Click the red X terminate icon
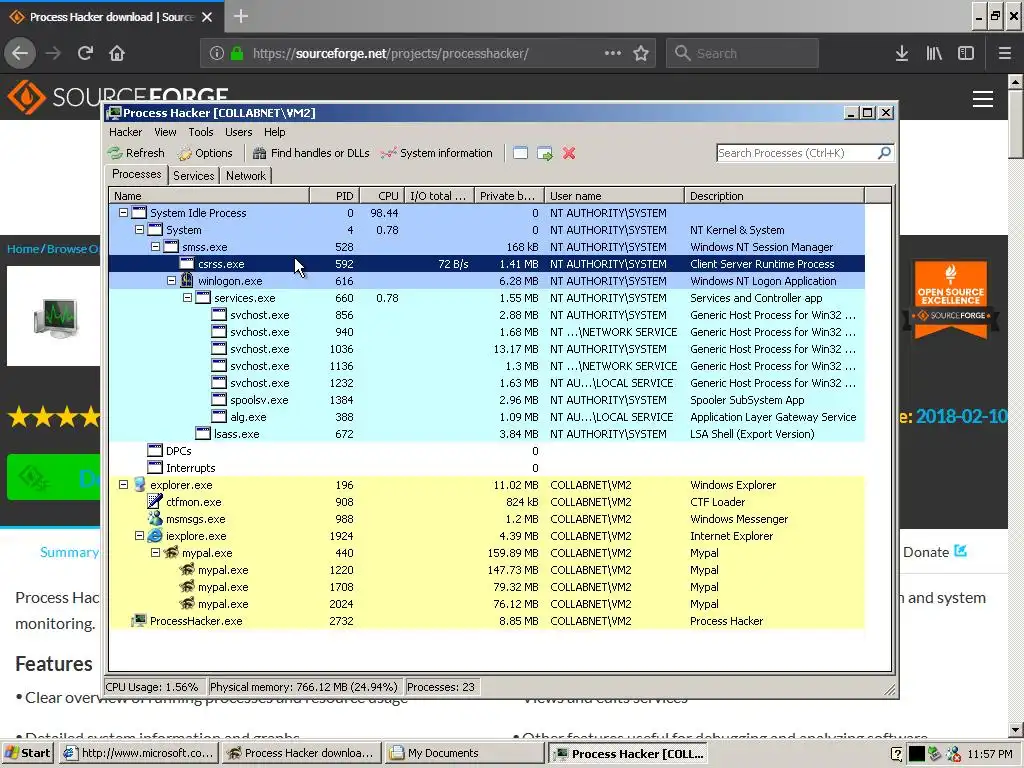 (x=569, y=153)
